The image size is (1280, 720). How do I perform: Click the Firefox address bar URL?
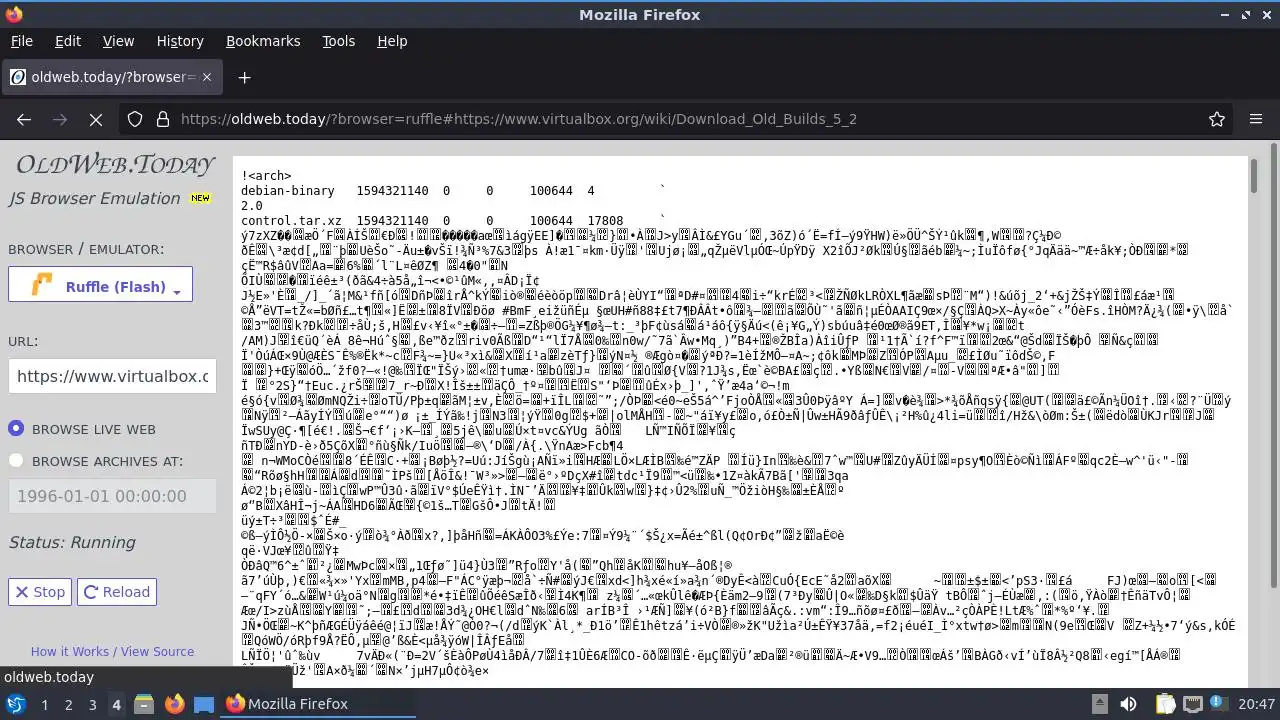[518, 119]
